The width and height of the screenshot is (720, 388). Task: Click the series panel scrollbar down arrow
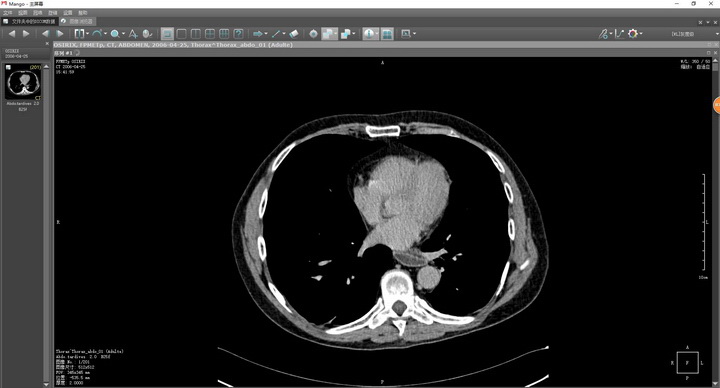click(x=46, y=384)
